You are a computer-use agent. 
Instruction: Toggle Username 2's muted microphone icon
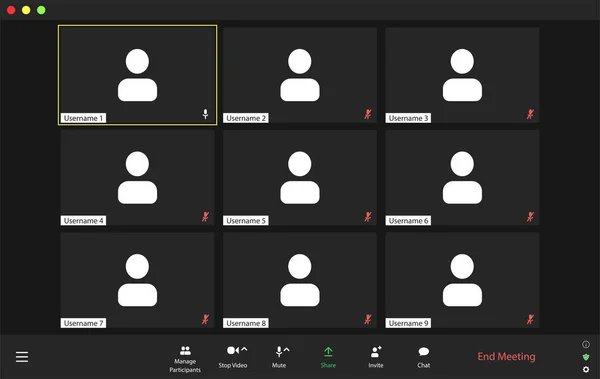pos(368,114)
